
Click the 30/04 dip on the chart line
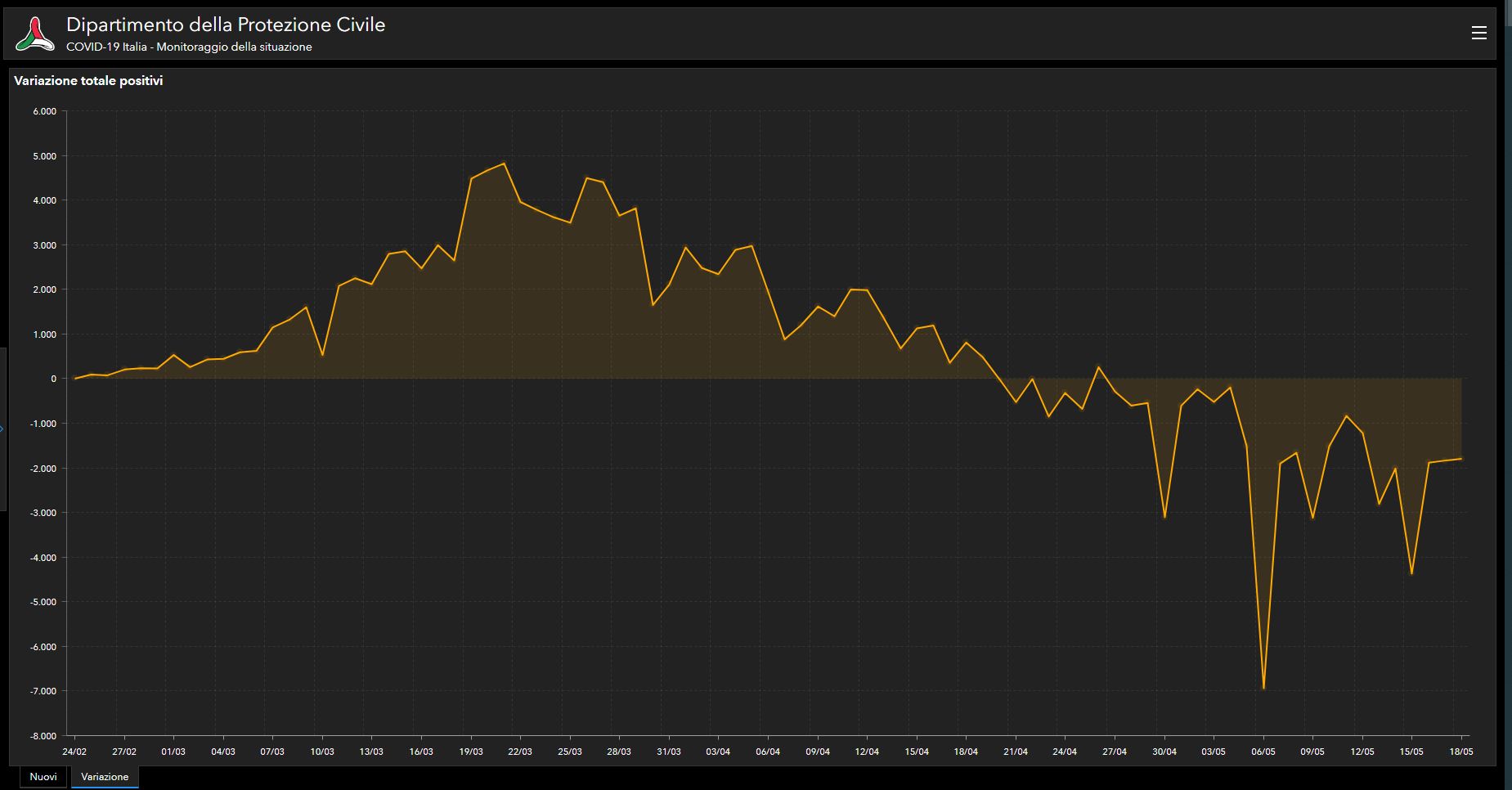tap(1164, 517)
